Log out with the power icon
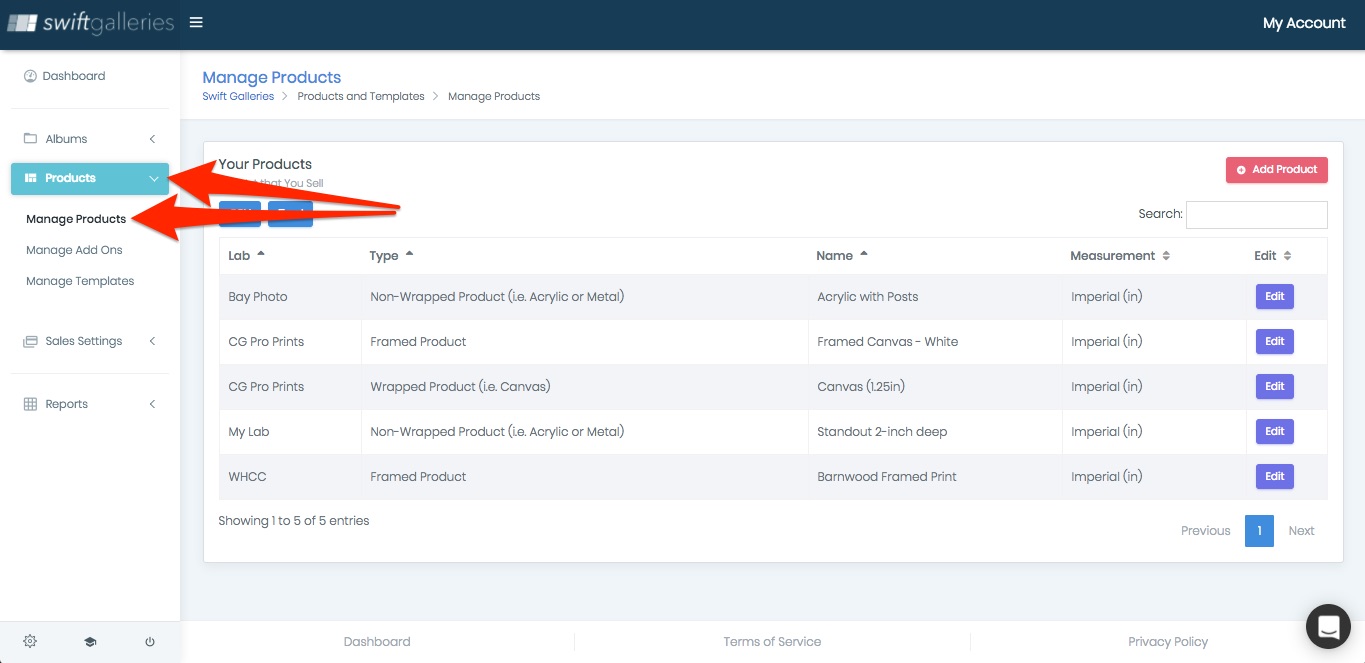The width and height of the screenshot is (1365, 663). pos(150,641)
